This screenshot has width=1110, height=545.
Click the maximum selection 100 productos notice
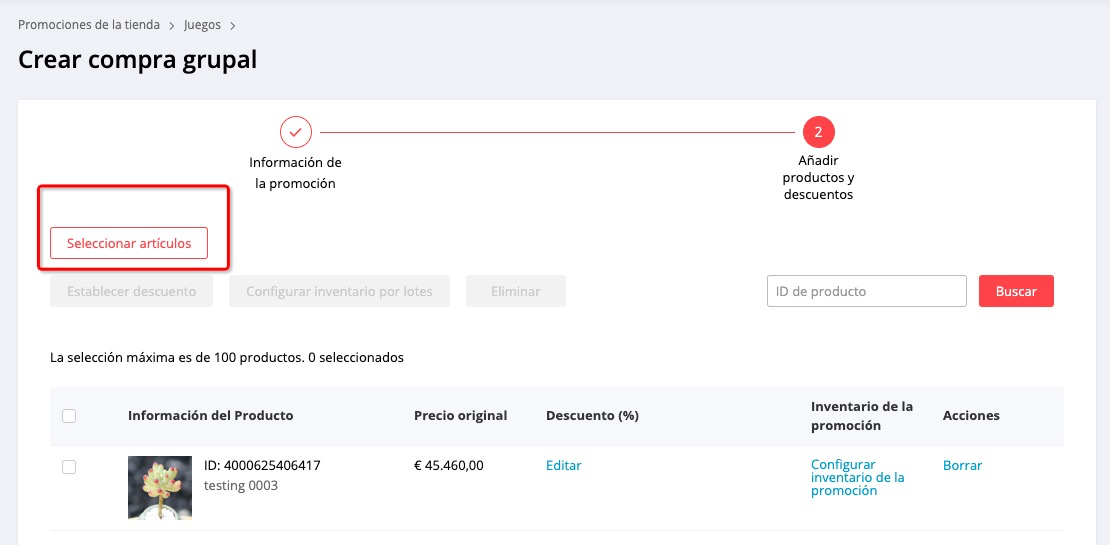[227, 357]
